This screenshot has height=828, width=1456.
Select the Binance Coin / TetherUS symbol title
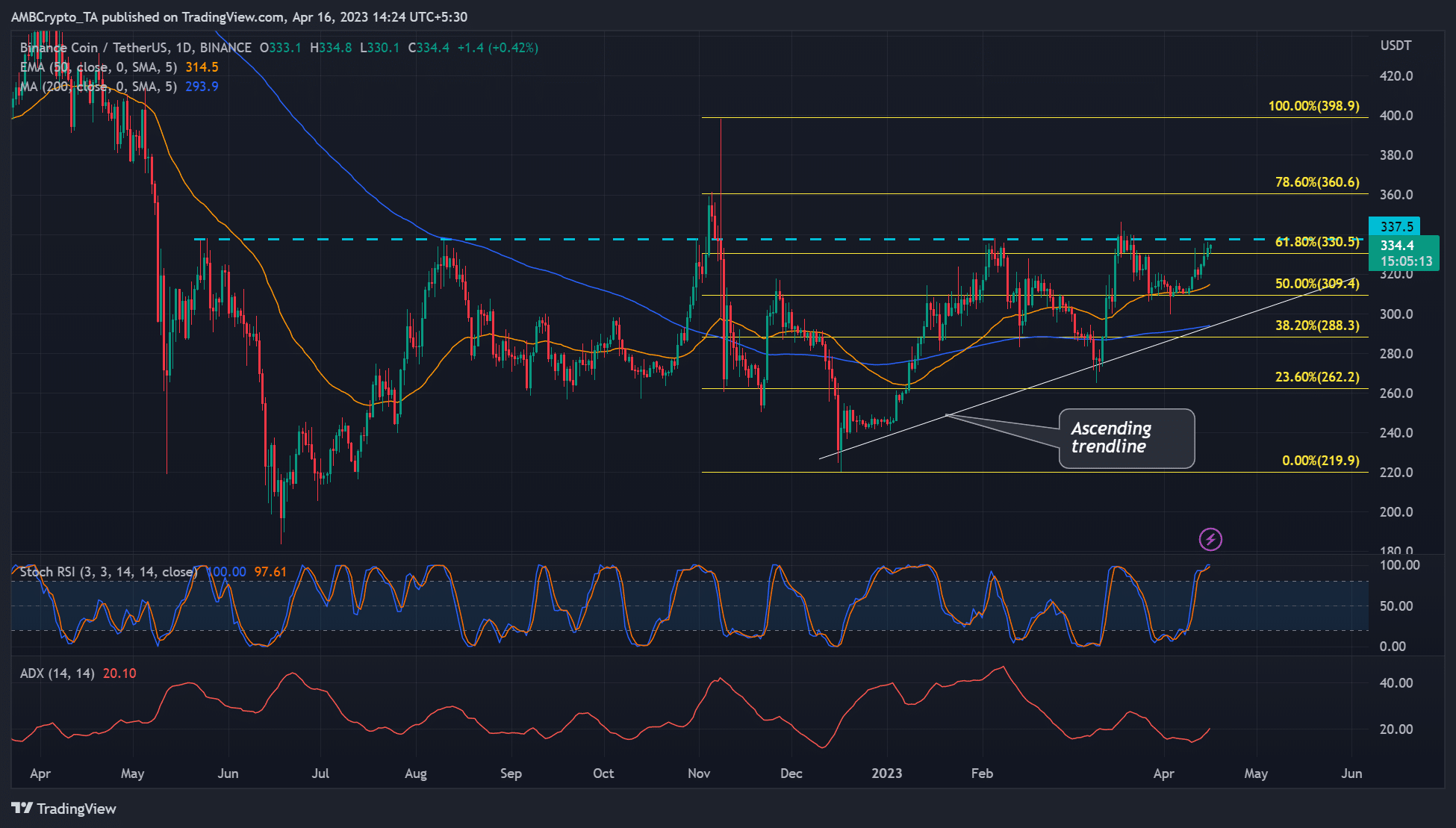(136, 48)
